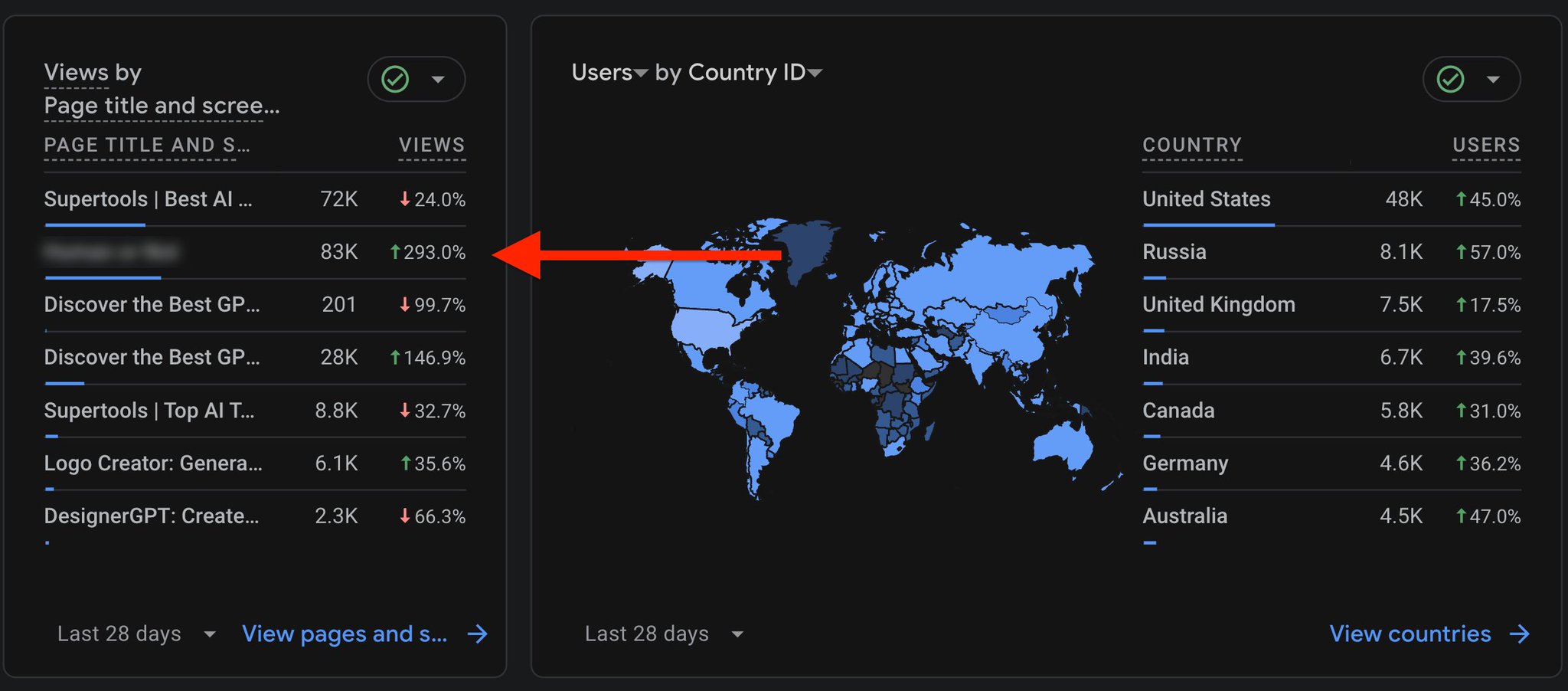This screenshot has width=1568, height=691.
Task: Select Page title and screen dimension title
Action: [x=162, y=106]
